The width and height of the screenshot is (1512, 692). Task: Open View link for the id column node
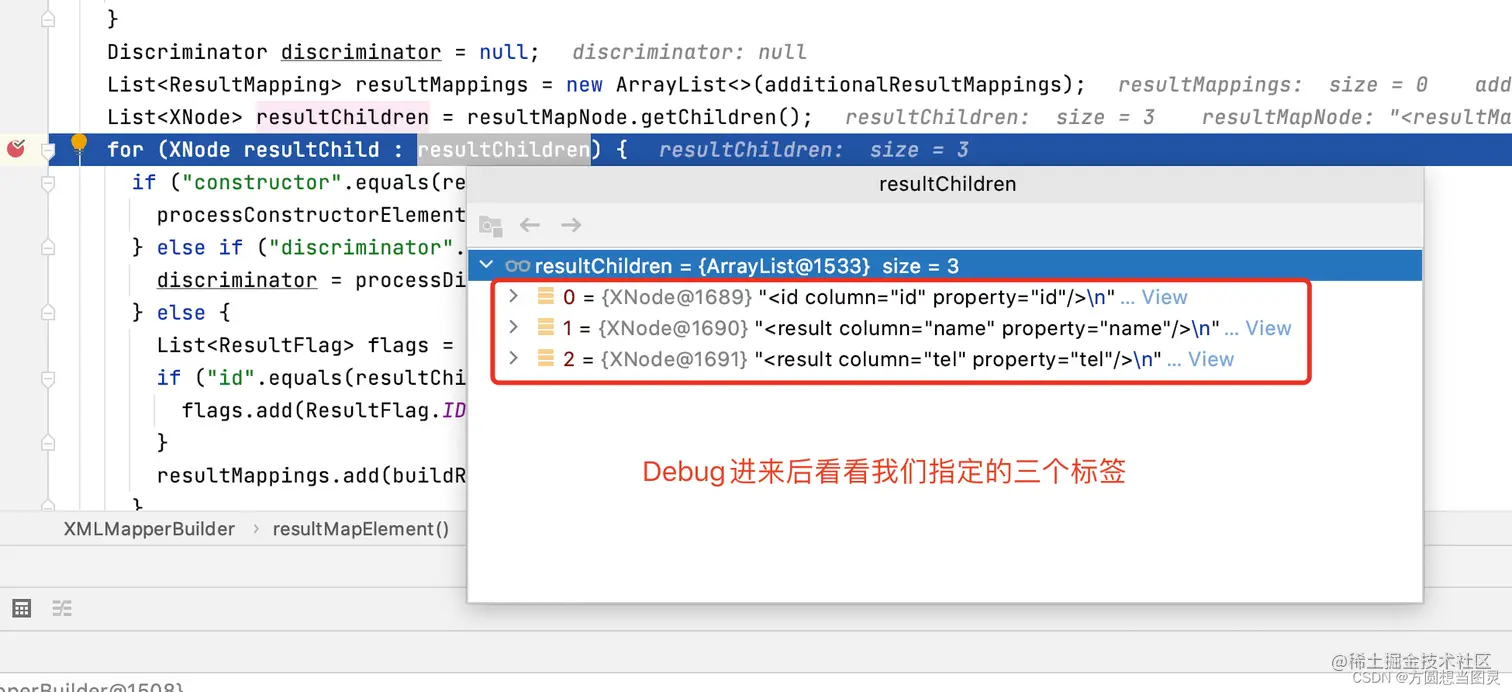(x=1164, y=297)
